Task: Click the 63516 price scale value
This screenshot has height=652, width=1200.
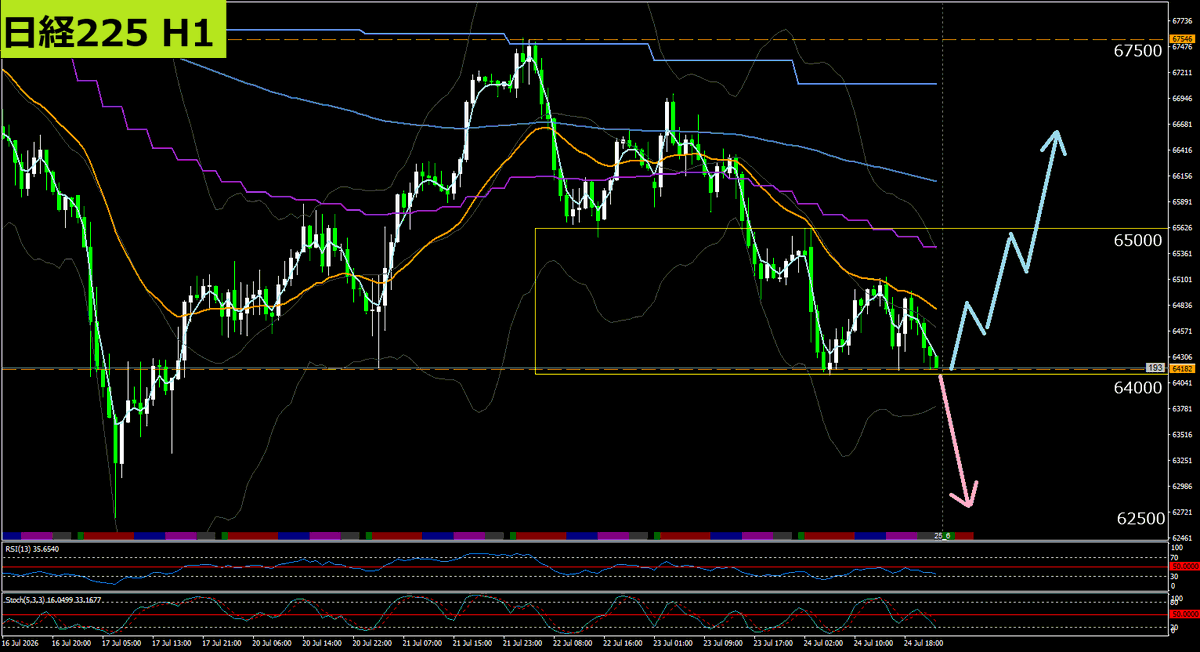Action: coord(1182,435)
